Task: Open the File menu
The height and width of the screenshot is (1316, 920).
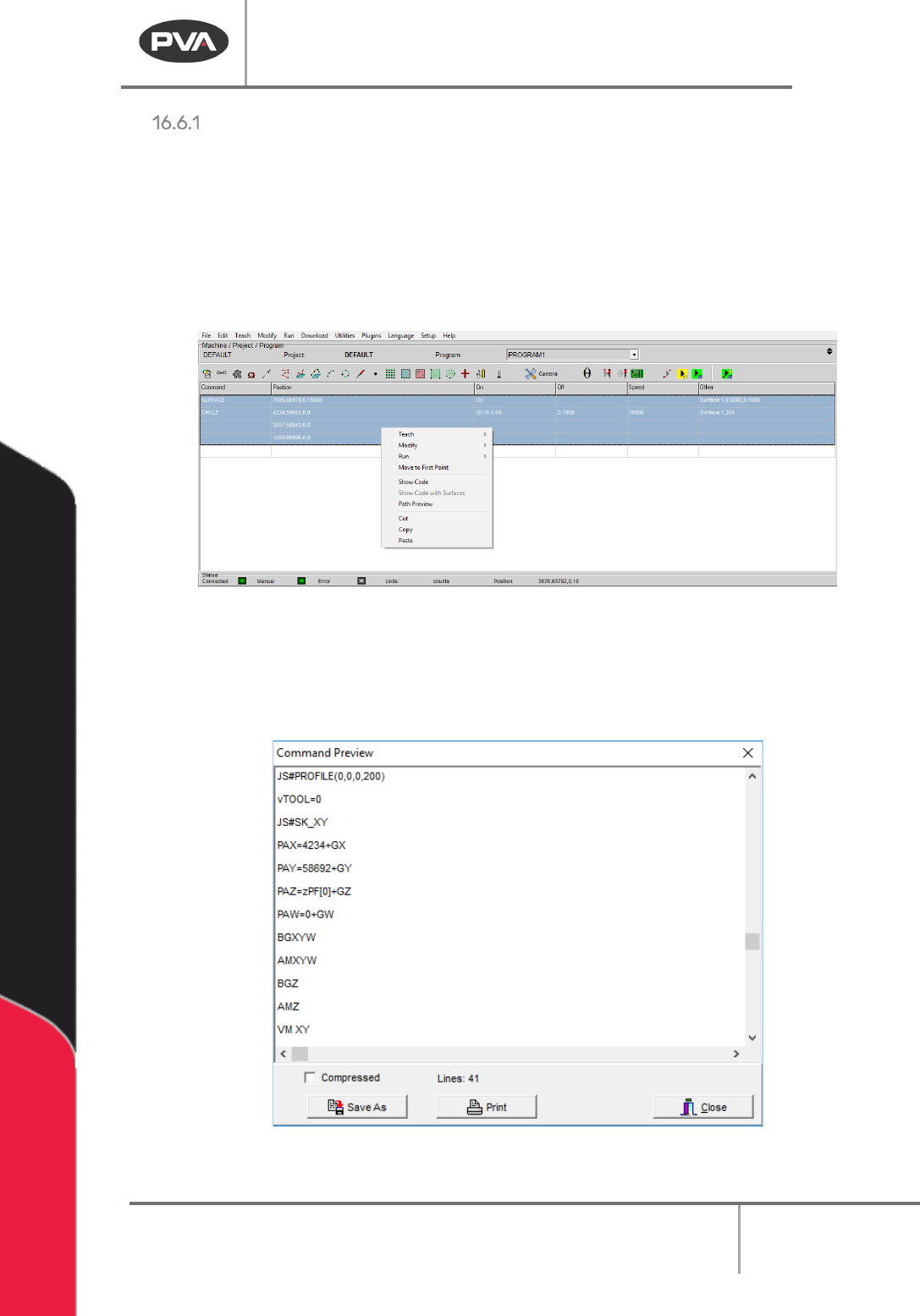Action: 206,336
